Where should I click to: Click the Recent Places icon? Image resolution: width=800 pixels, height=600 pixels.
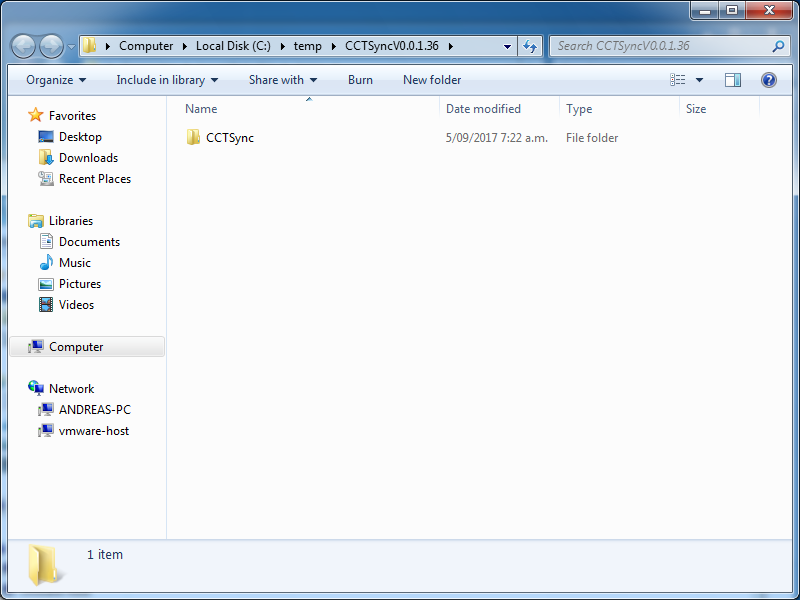[x=46, y=179]
